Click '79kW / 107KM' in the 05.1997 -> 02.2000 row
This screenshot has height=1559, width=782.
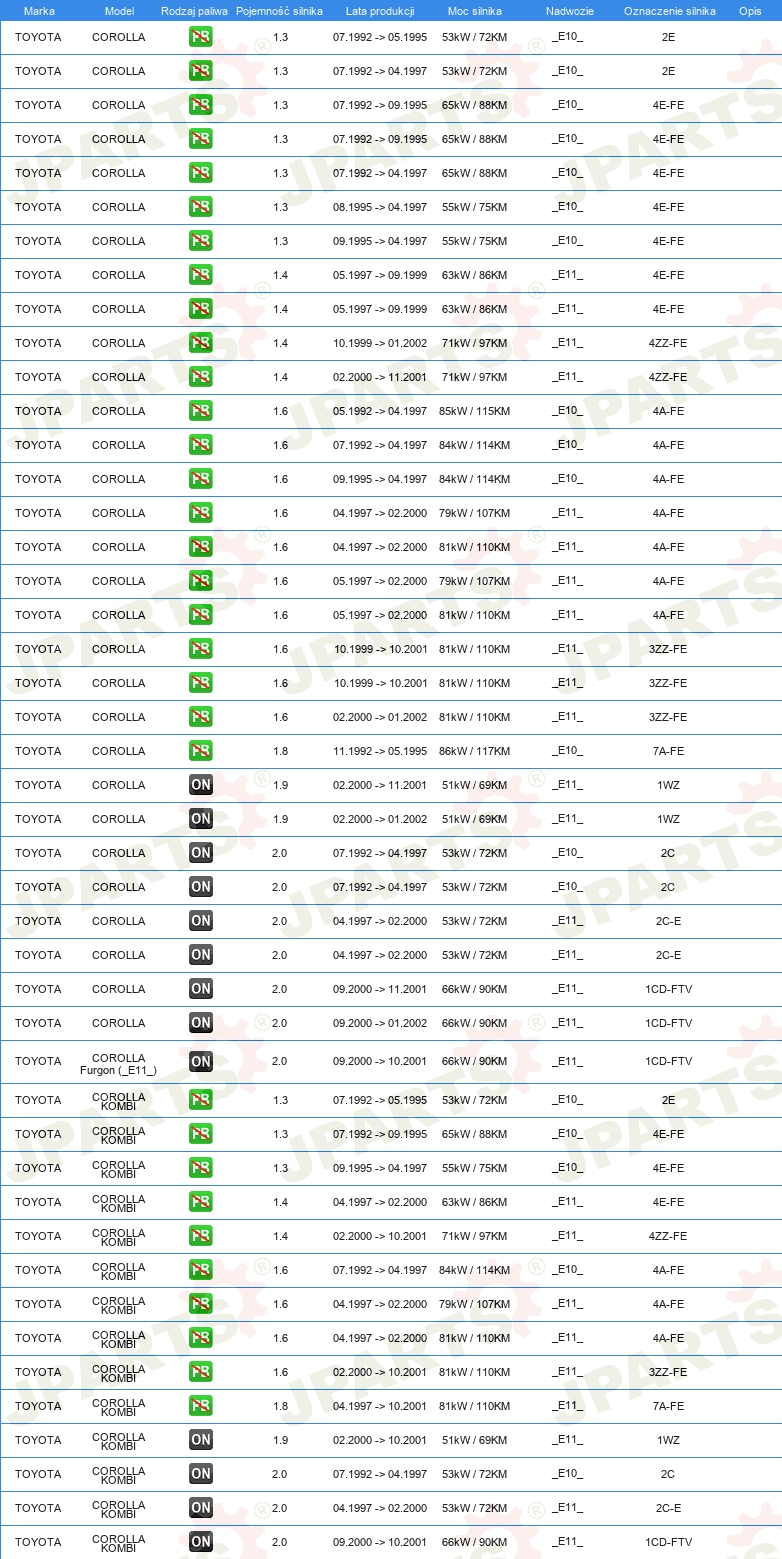coord(474,581)
